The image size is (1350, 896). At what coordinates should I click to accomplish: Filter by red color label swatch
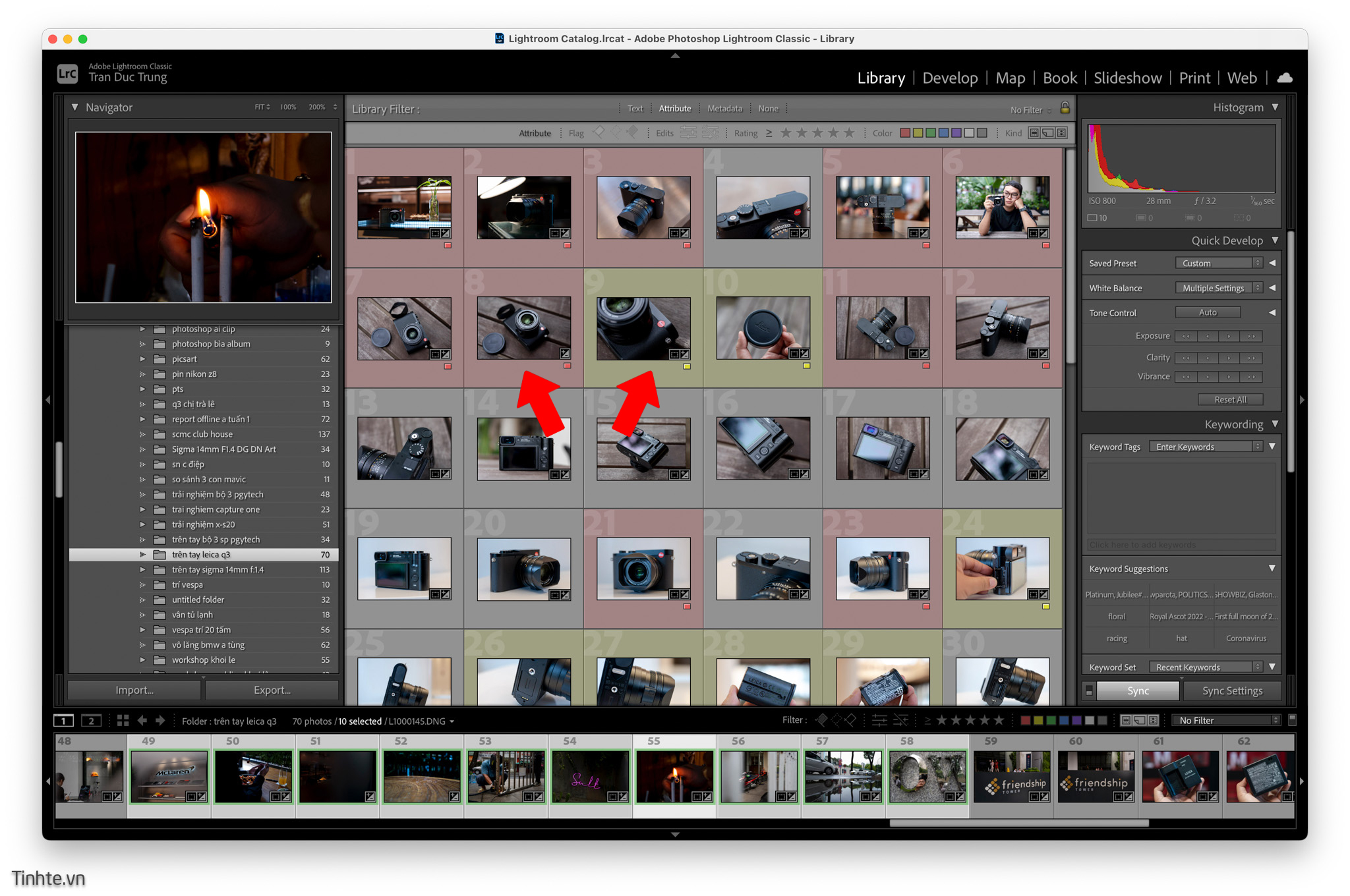[x=905, y=133]
